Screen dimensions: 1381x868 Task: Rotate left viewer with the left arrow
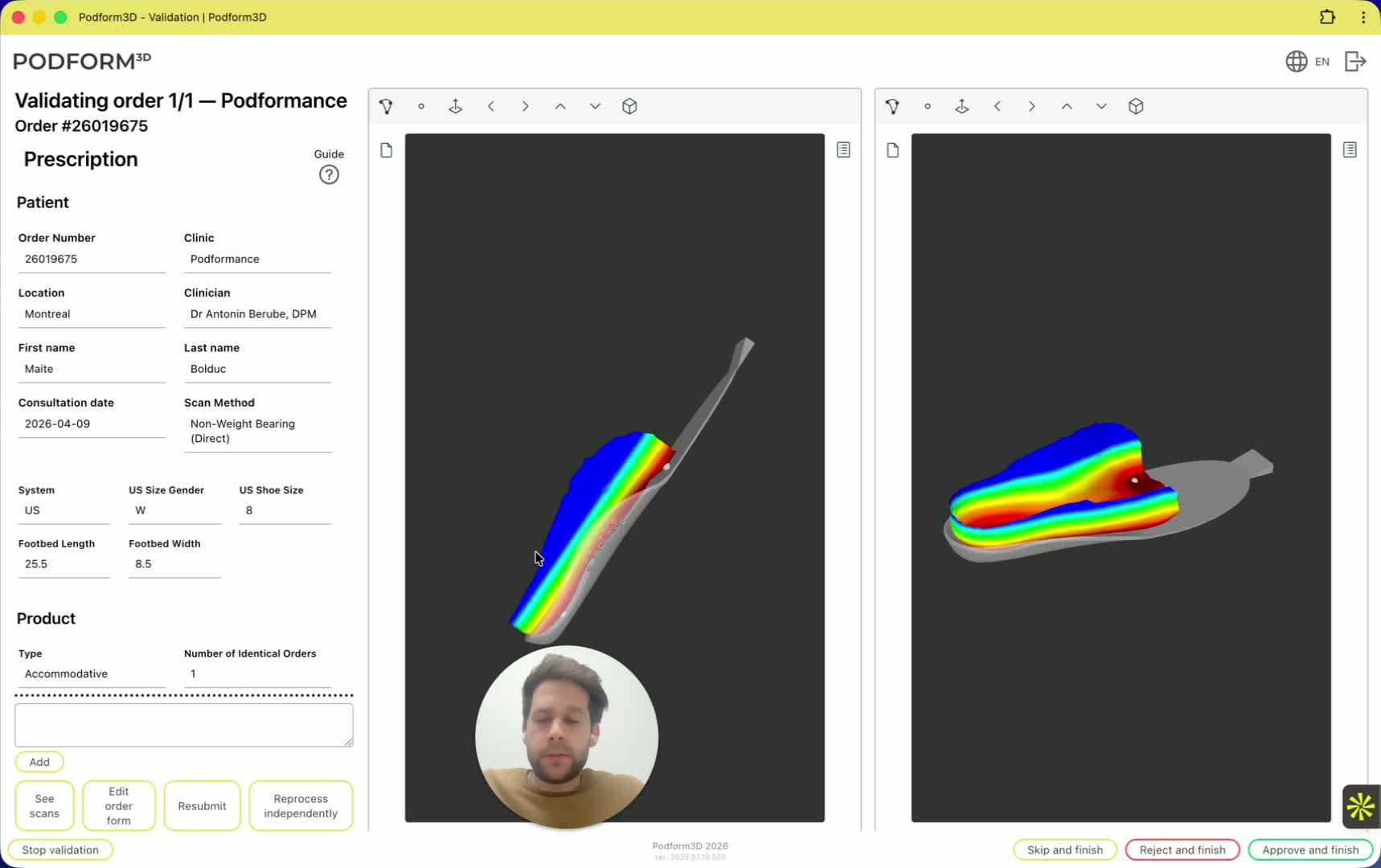pyautogui.click(x=491, y=106)
